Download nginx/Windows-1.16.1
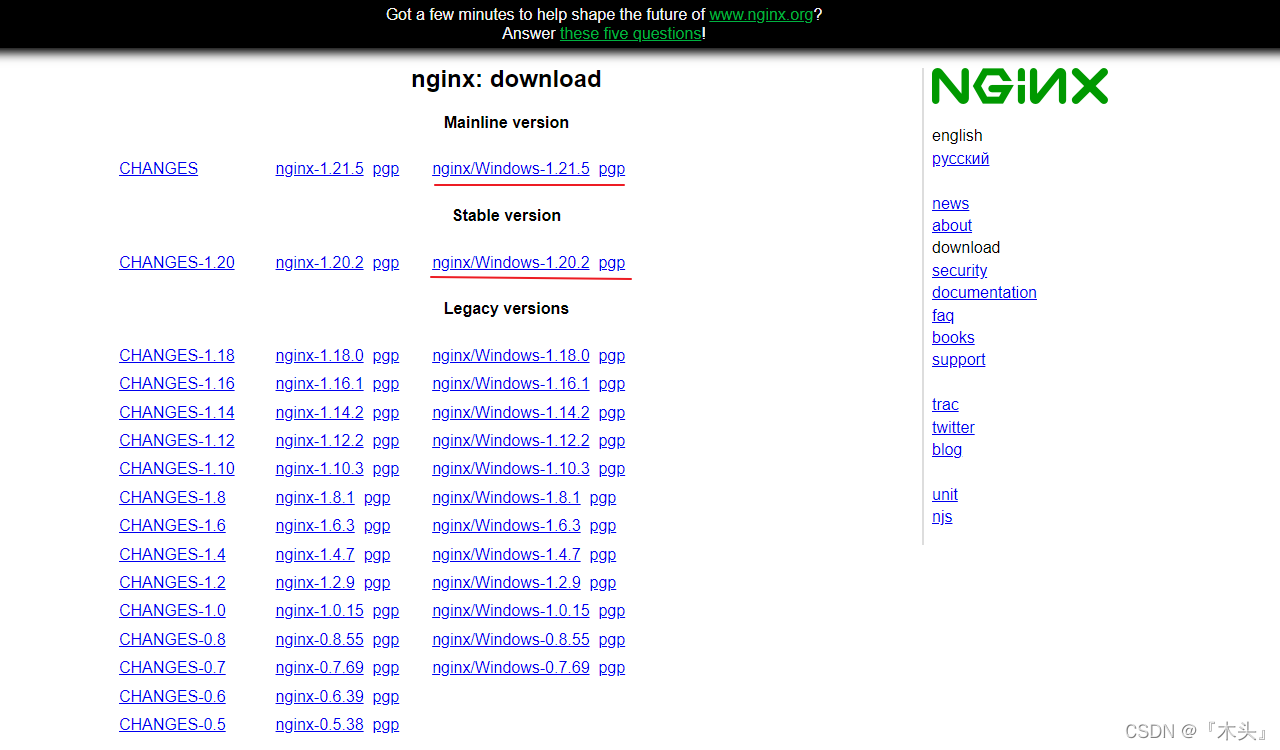 511,383
